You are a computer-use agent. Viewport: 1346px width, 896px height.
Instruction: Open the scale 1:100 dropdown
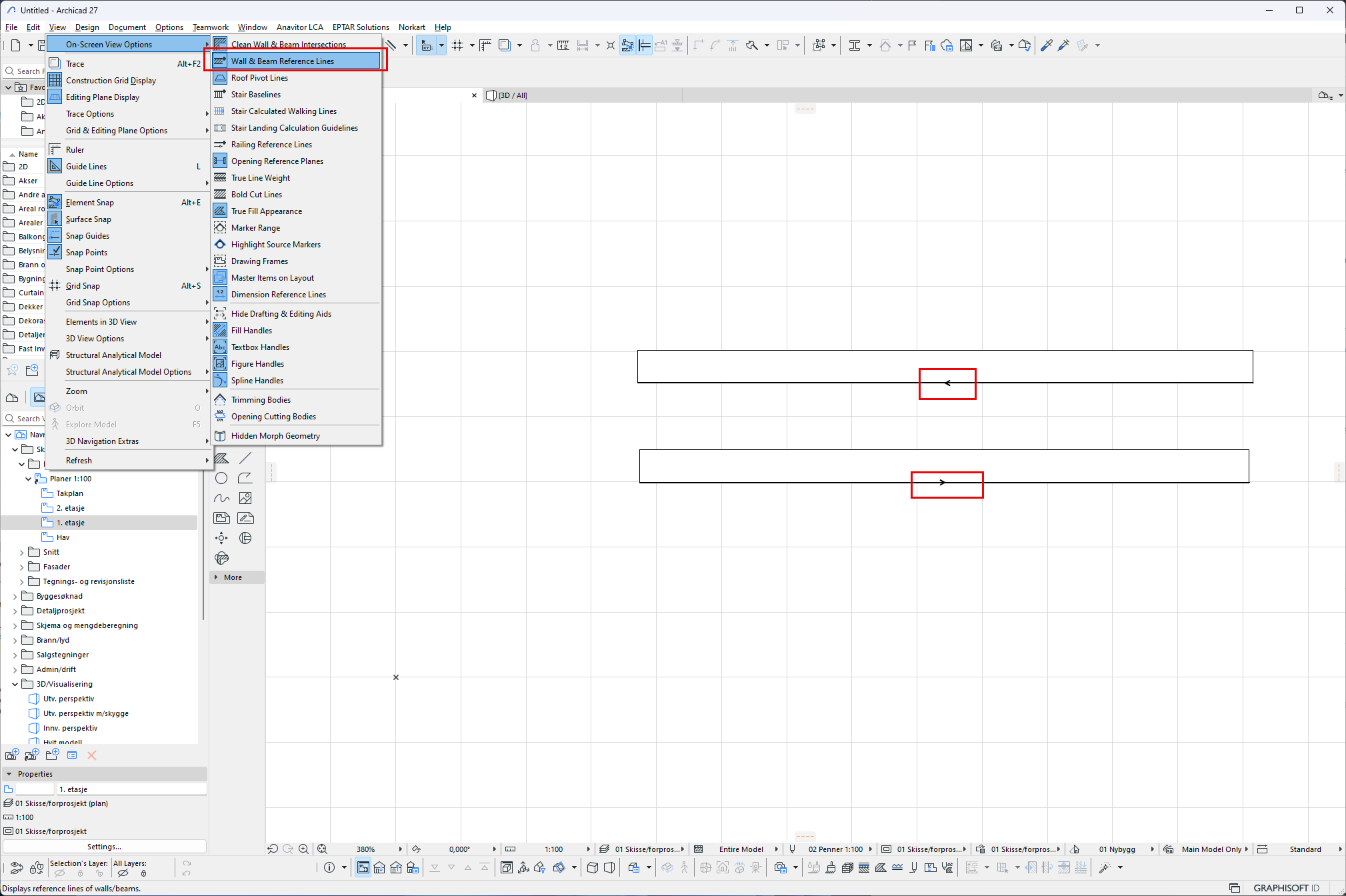click(588, 849)
